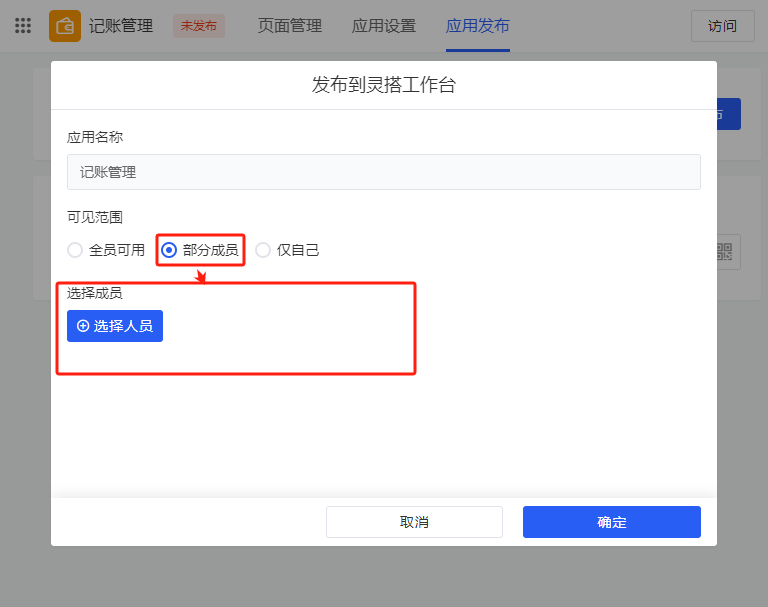Click the 记账管理 app title text

coord(121,26)
